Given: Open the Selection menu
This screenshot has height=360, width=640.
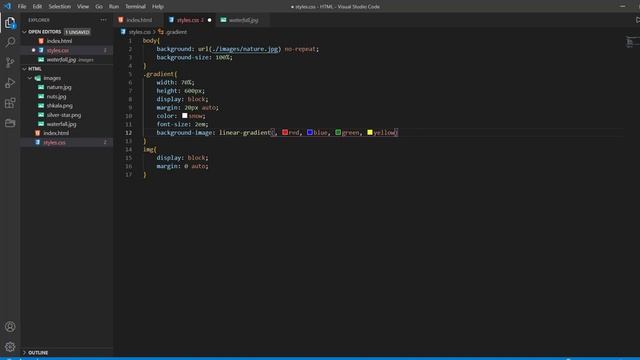Looking at the screenshot, I should (60, 7).
